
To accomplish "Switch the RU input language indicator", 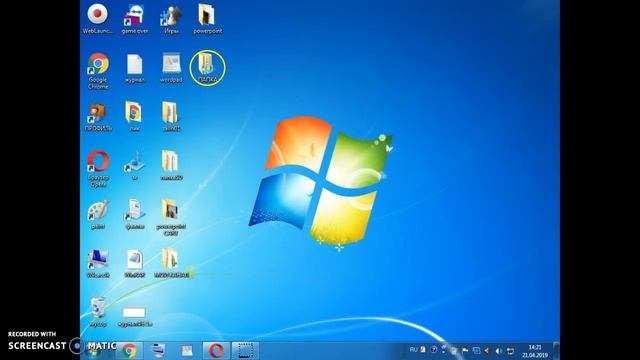I will [413, 350].
